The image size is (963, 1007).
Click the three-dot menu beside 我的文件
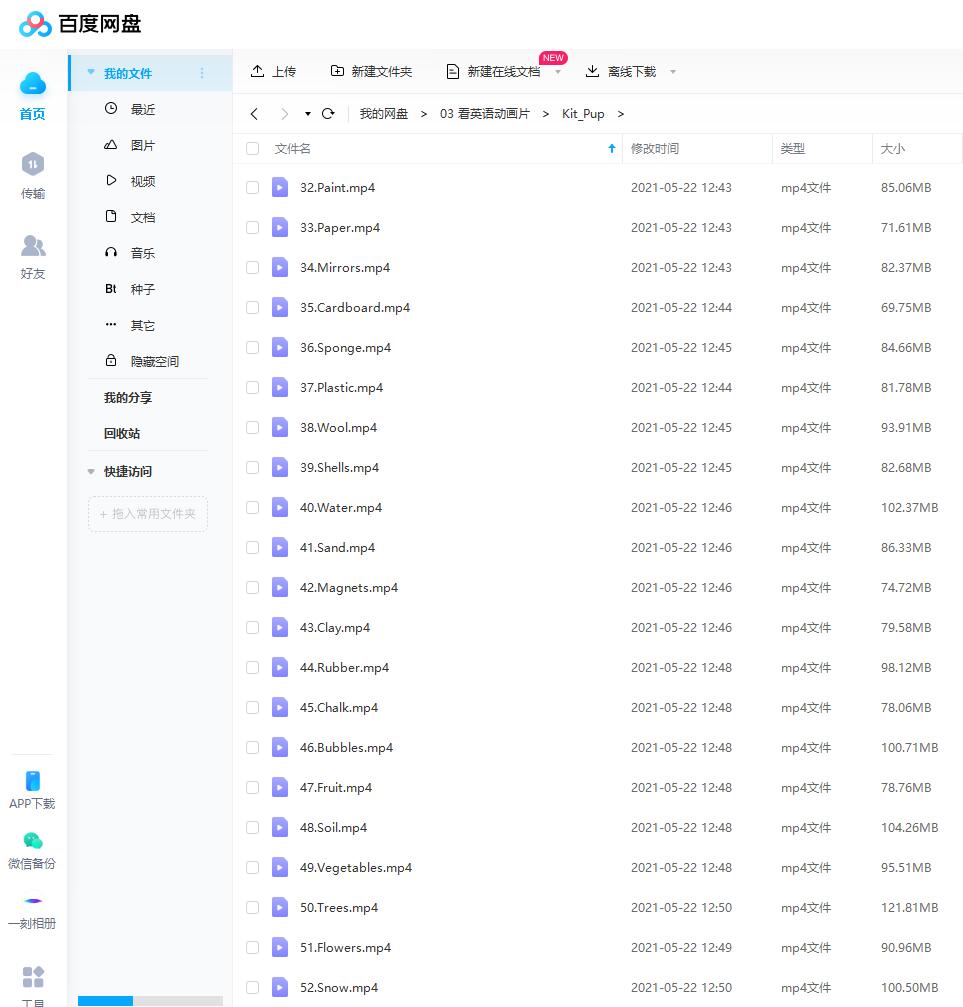[x=202, y=73]
